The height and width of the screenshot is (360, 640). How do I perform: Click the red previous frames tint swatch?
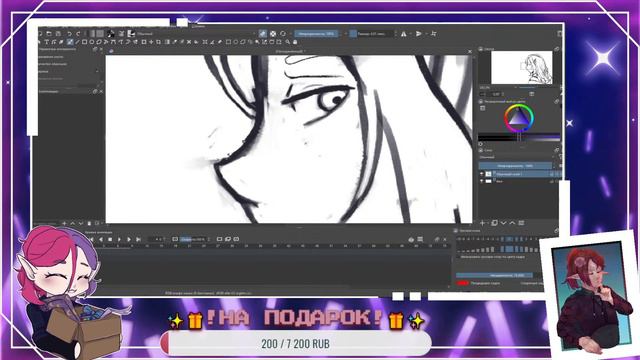[462, 283]
